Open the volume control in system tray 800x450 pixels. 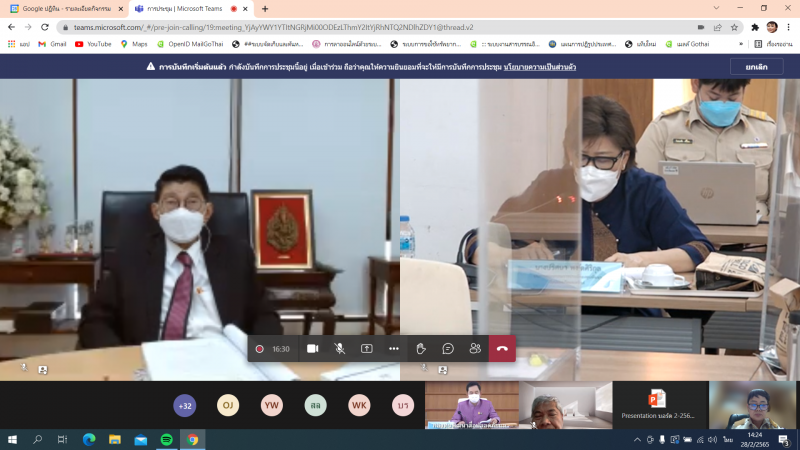(713, 439)
